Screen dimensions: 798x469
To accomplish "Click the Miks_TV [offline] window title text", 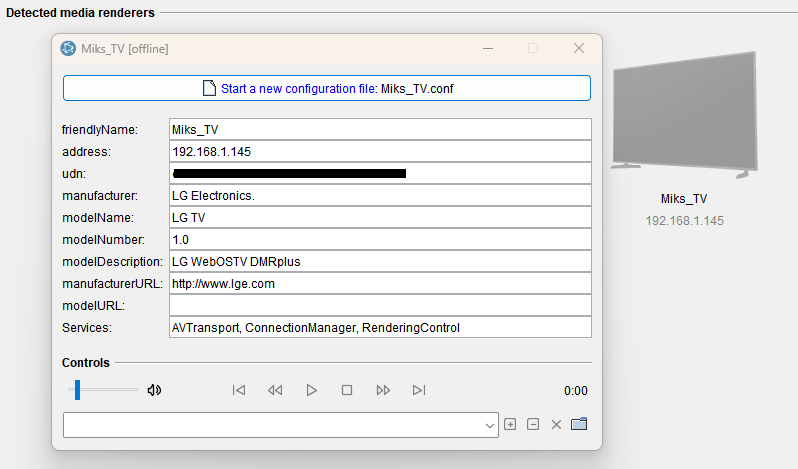I will pos(125,49).
